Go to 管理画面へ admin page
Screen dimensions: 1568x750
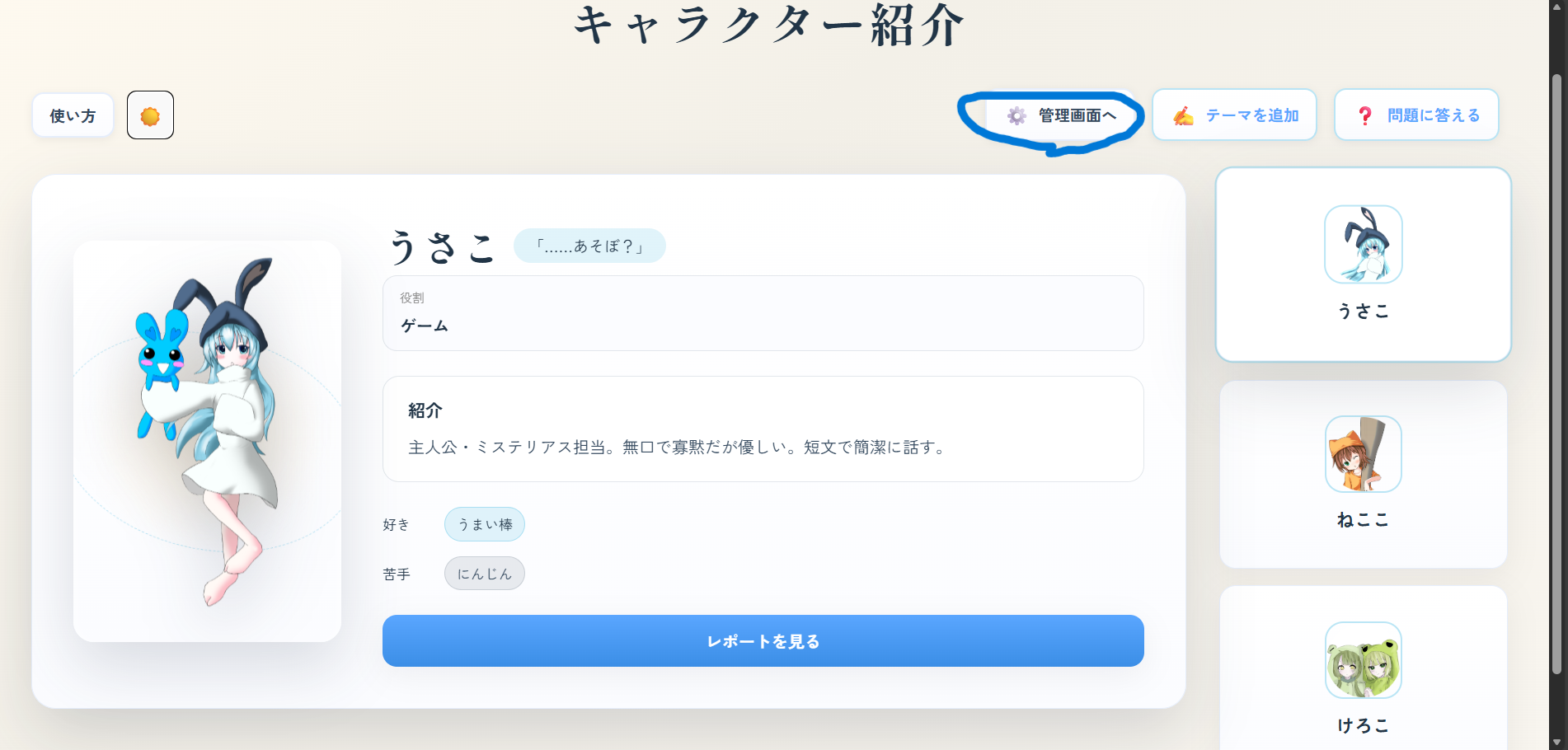coord(1077,115)
